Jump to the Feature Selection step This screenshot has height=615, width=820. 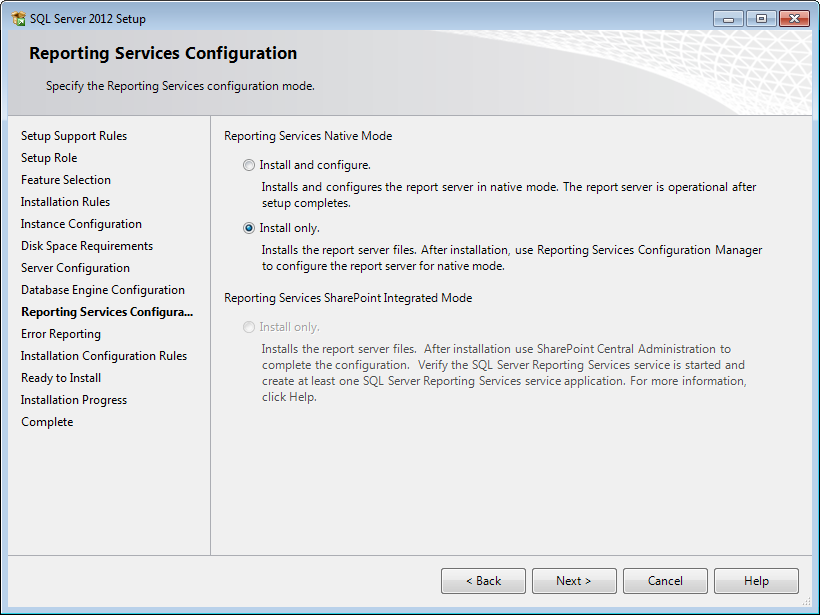tap(66, 180)
